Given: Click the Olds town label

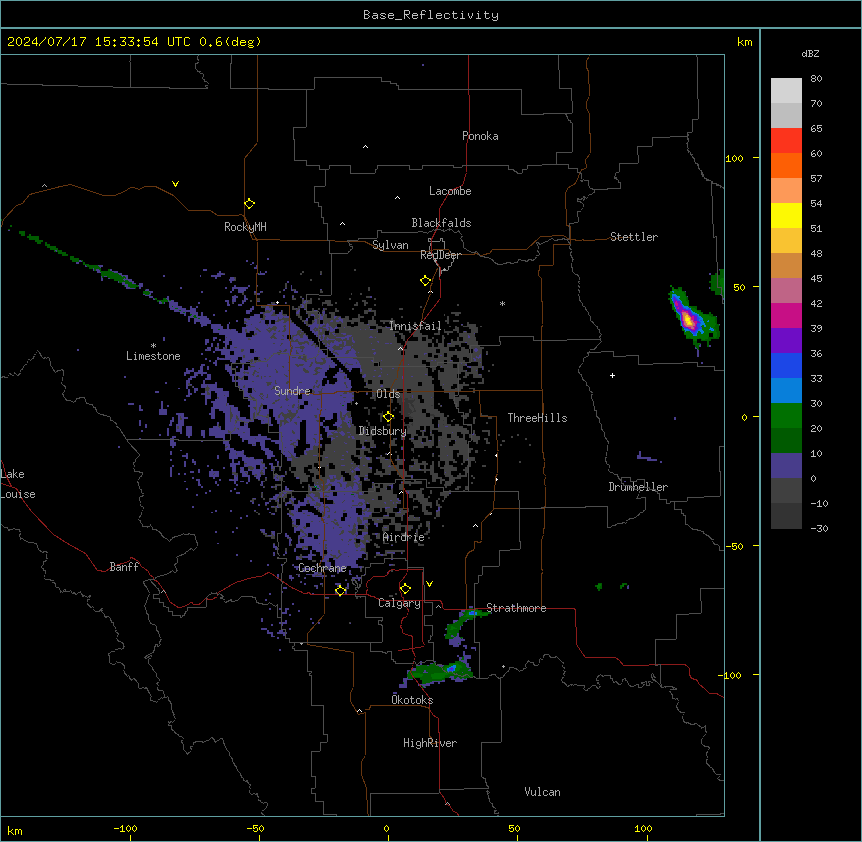Looking at the screenshot, I should pos(388,394).
